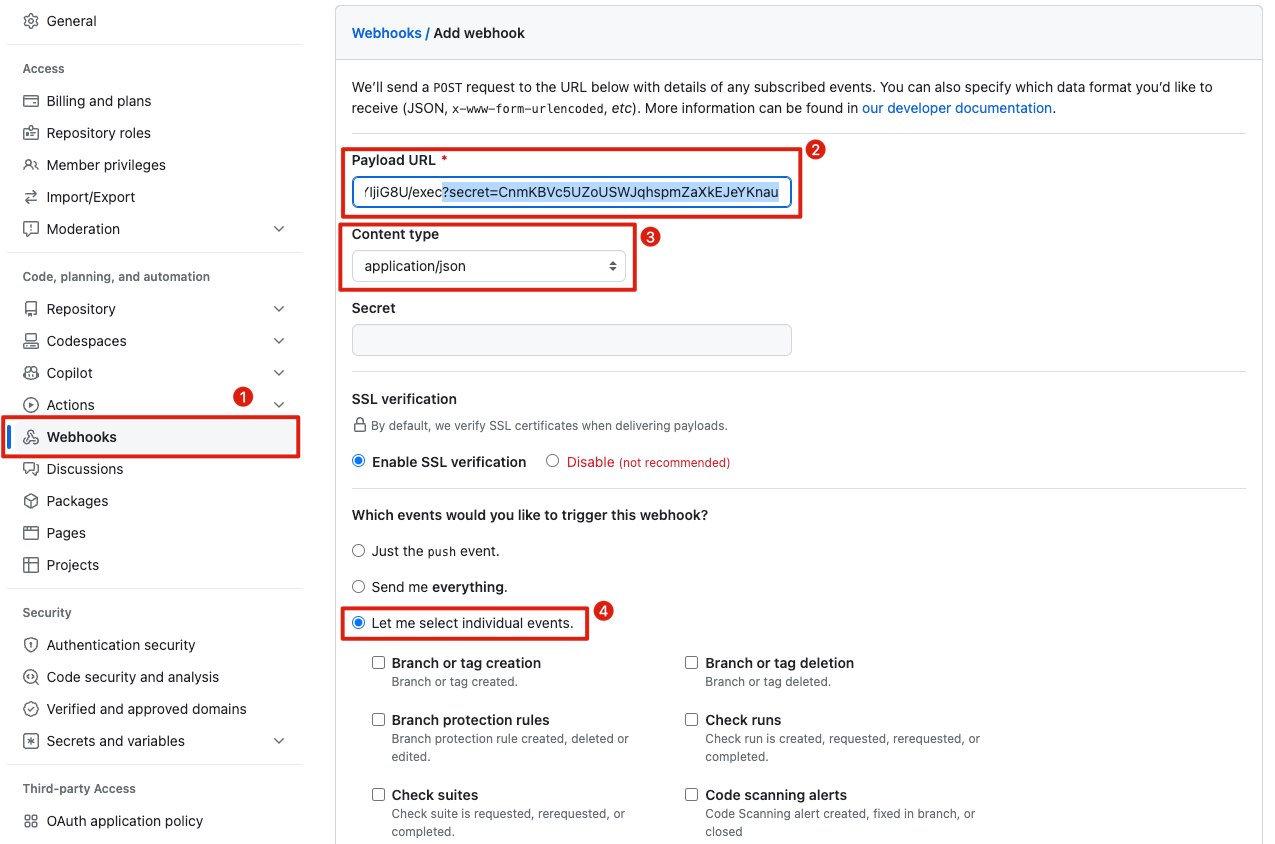
Task: Open our developer documentation link
Action: (x=956, y=108)
